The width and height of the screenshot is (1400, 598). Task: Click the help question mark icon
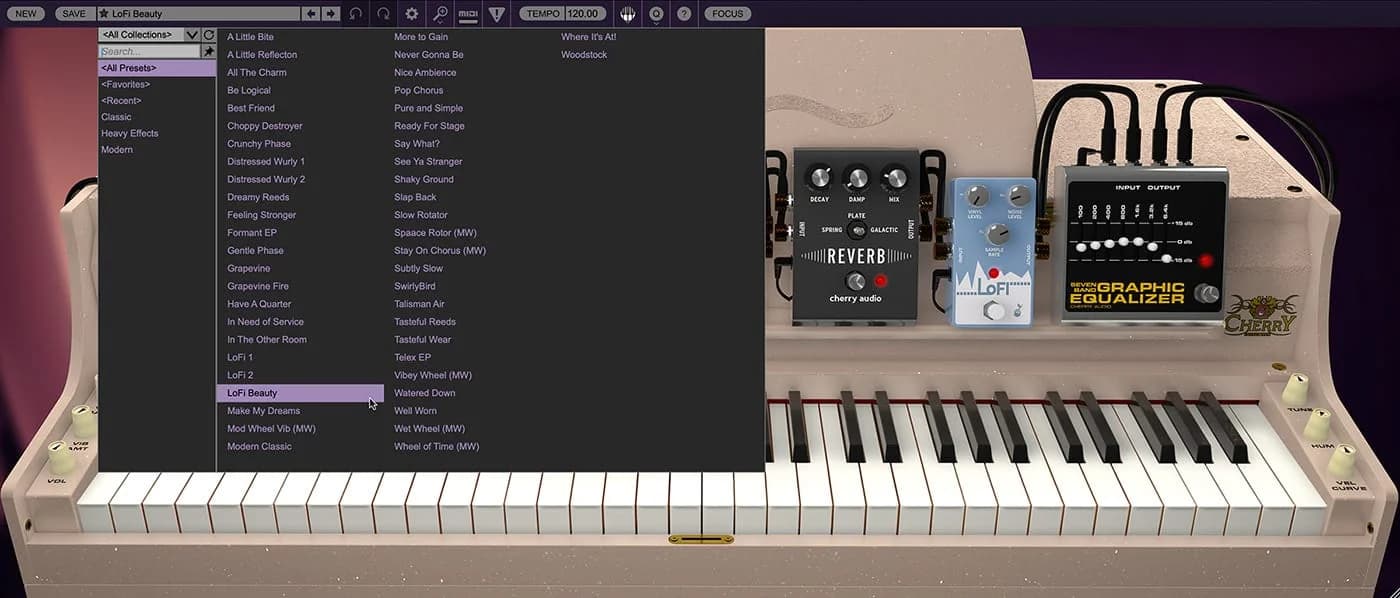tap(684, 13)
